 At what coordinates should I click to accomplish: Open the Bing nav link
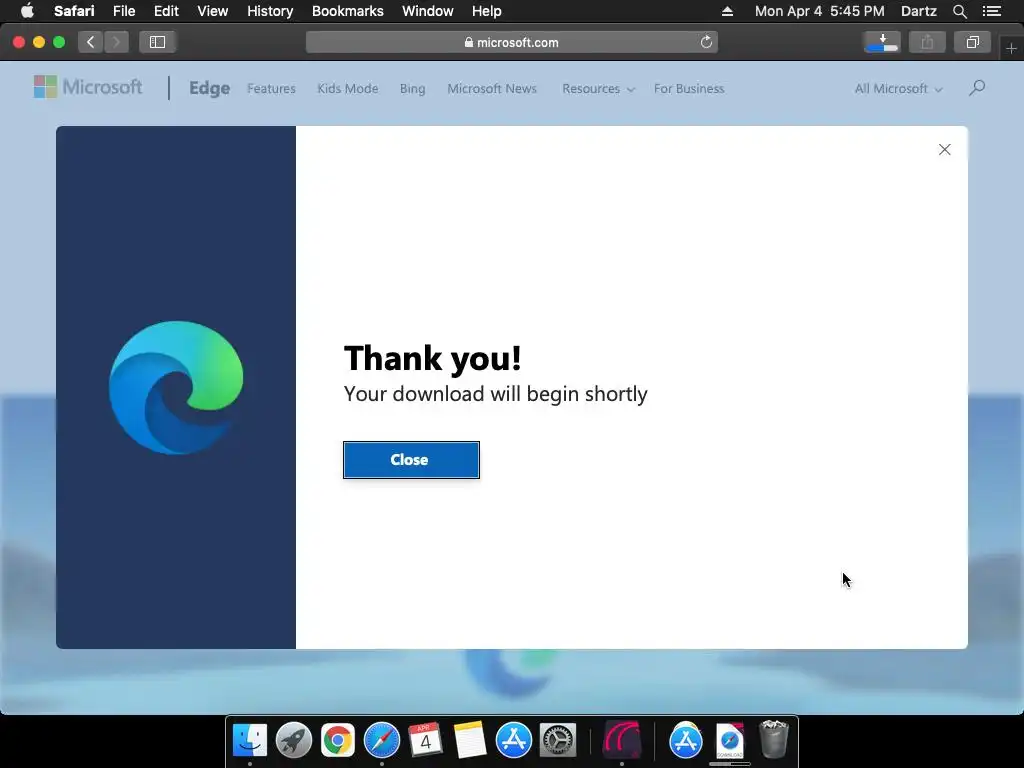click(412, 89)
